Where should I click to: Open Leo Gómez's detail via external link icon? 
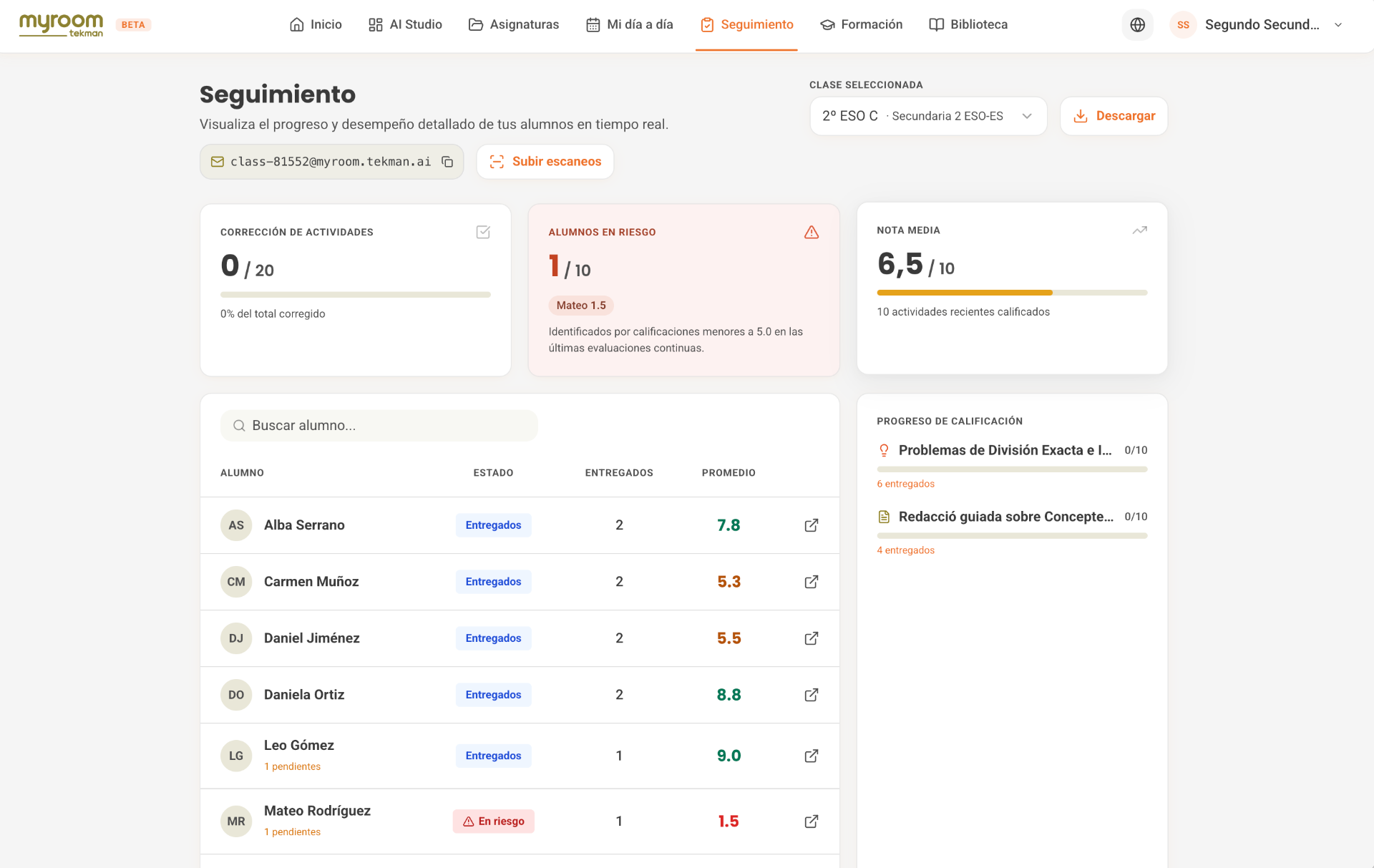point(811,756)
